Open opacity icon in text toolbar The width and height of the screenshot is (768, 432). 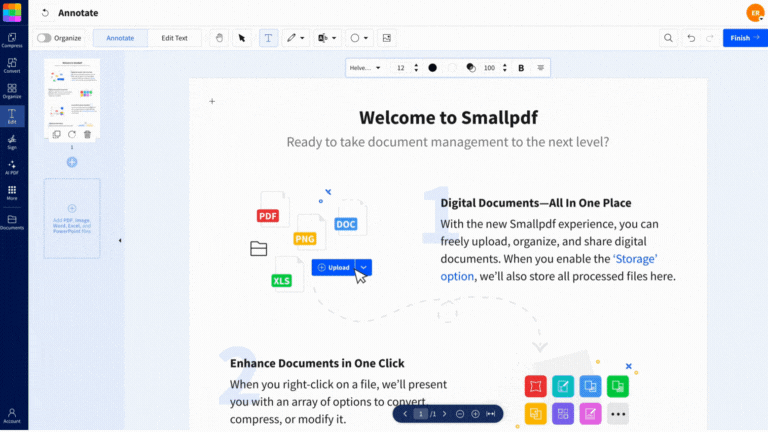(x=471, y=68)
